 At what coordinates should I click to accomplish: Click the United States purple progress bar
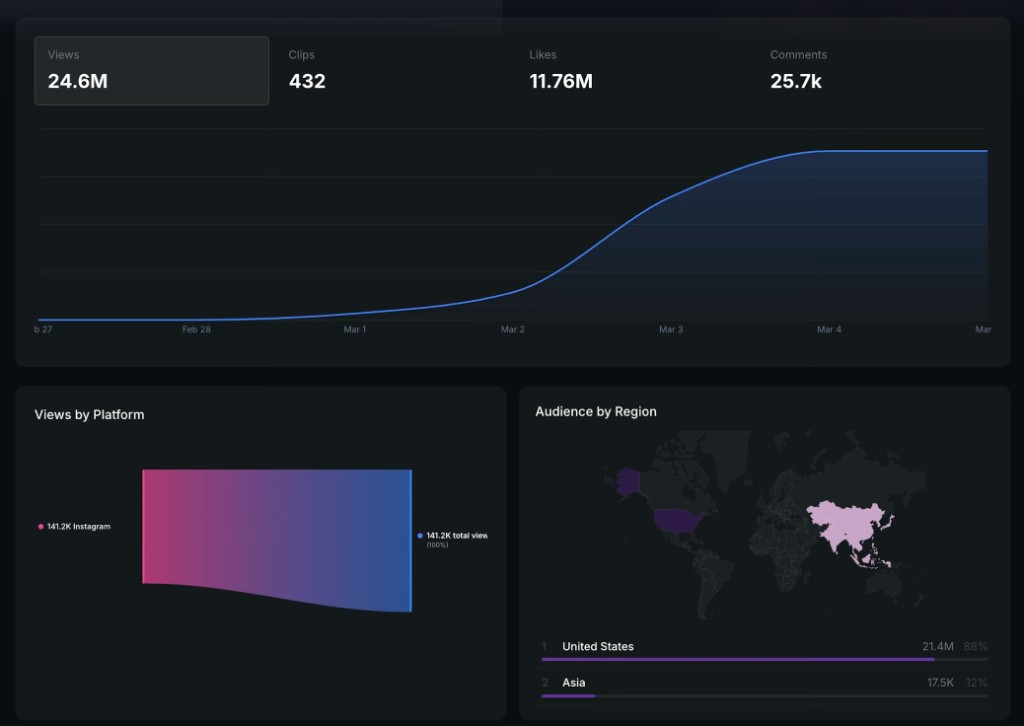click(x=738, y=660)
